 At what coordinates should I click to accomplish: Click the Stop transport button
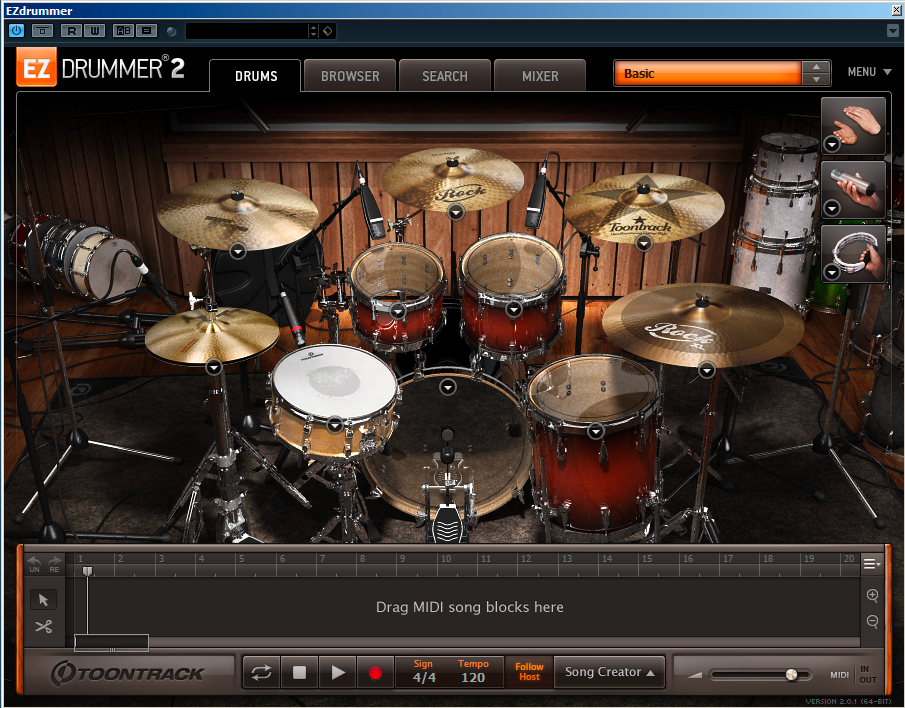coord(299,672)
